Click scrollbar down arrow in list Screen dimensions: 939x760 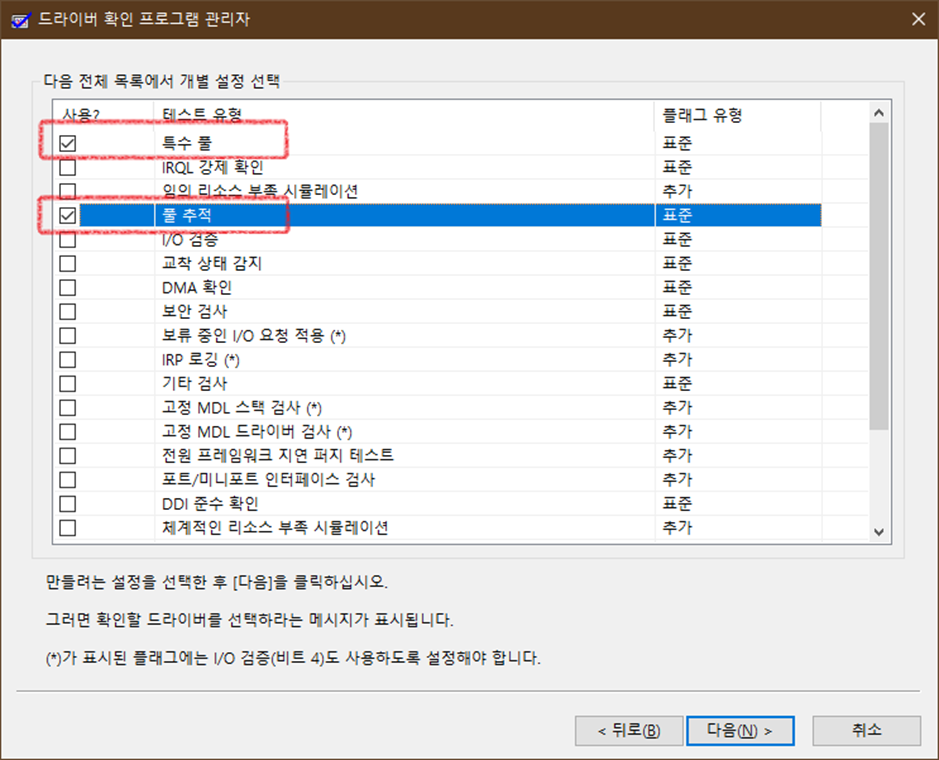click(879, 532)
